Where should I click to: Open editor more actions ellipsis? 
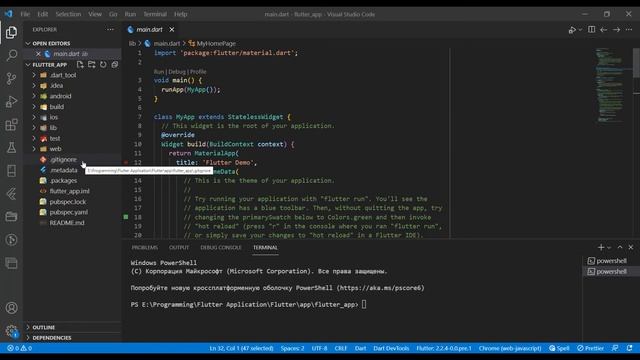click(629, 29)
